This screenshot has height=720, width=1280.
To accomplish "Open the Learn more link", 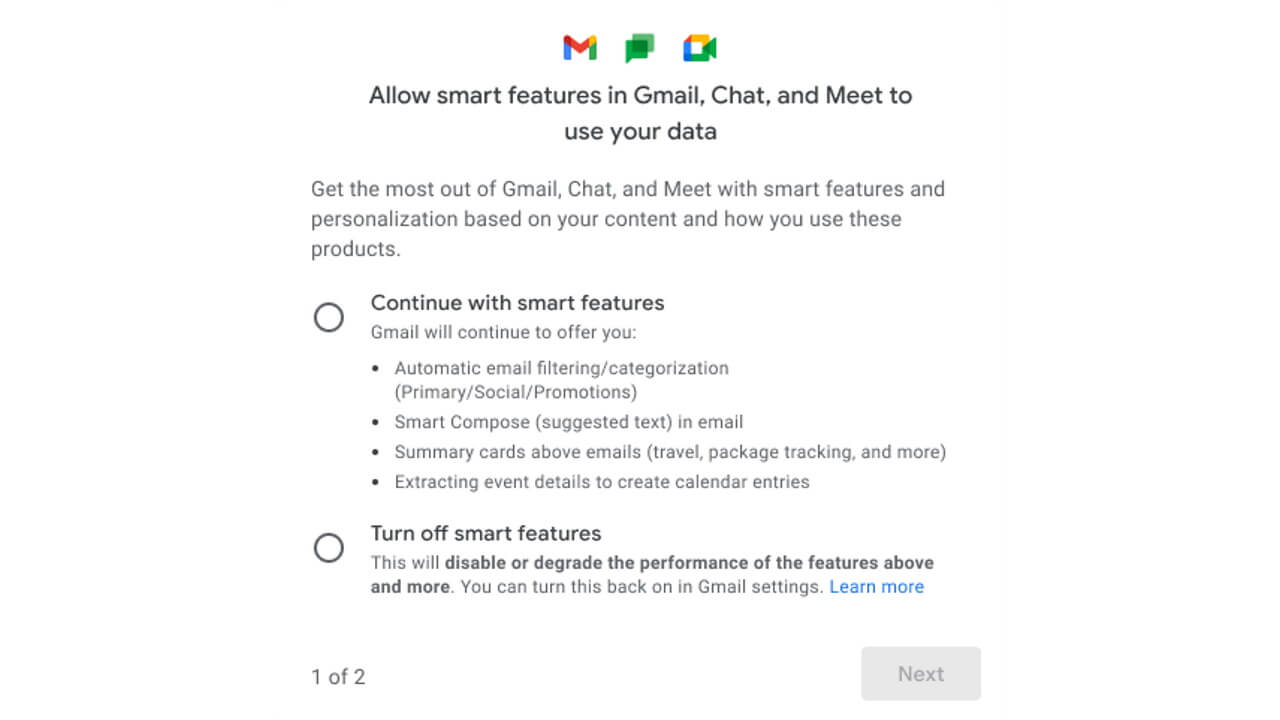I will 876,587.
